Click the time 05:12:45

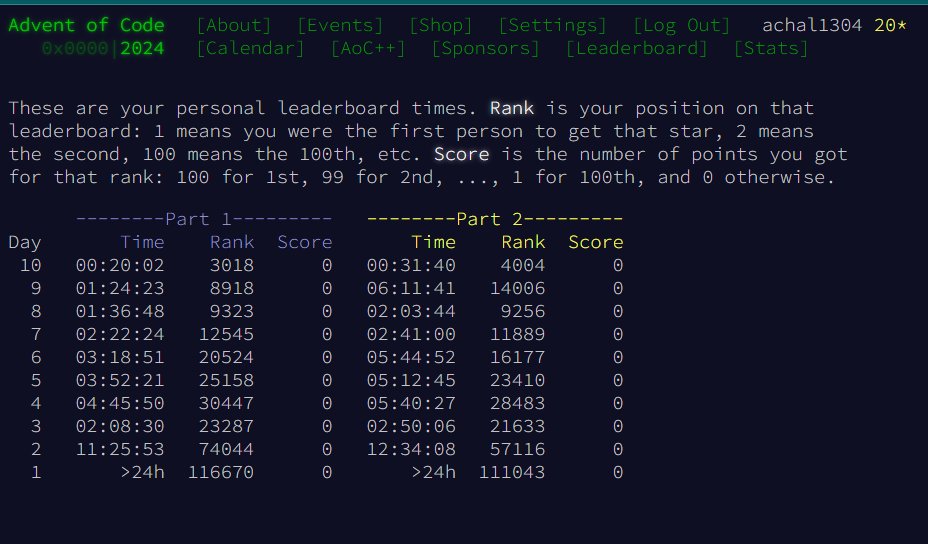(411, 381)
